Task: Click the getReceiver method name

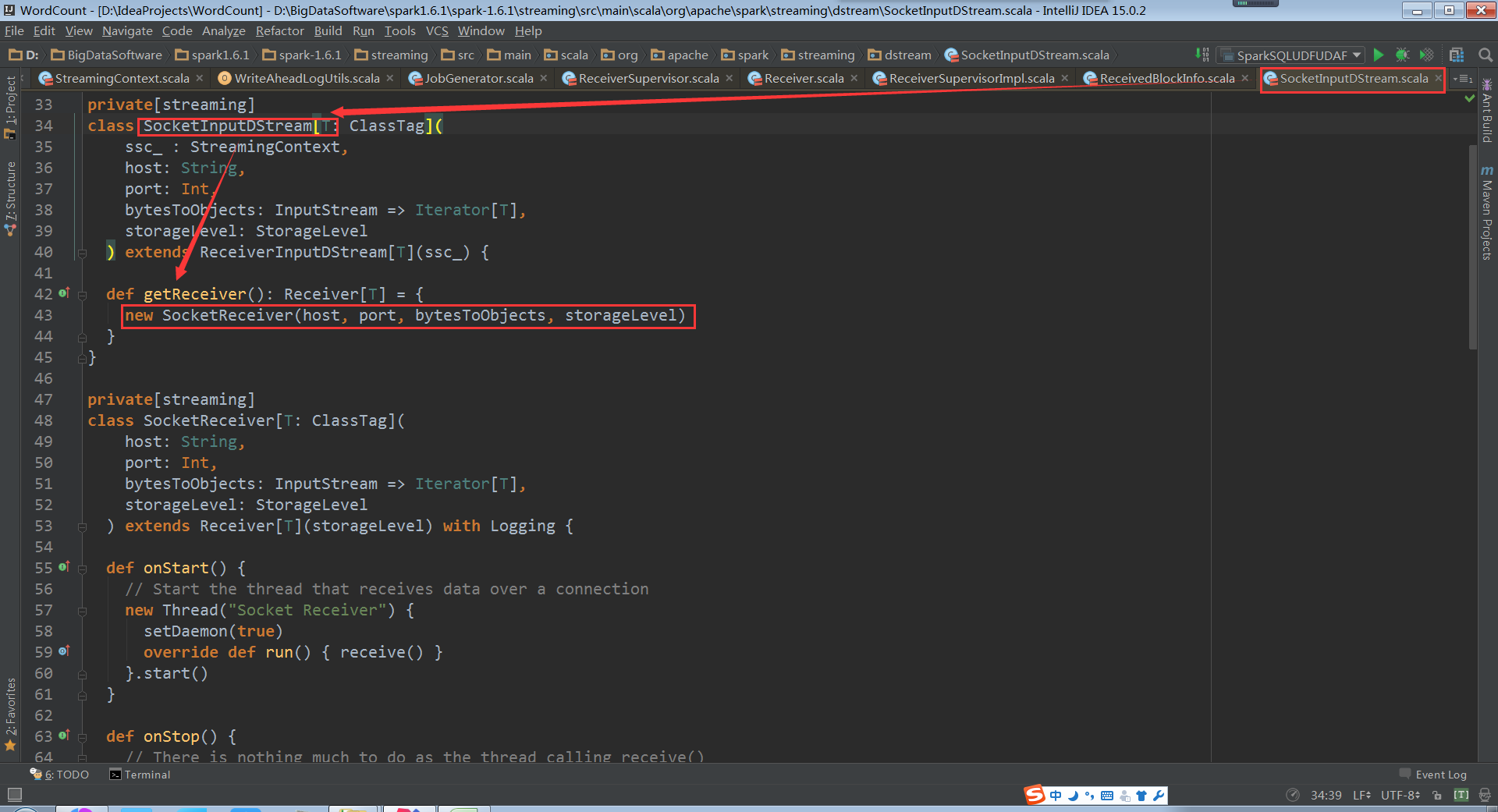Action: tap(195, 294)
